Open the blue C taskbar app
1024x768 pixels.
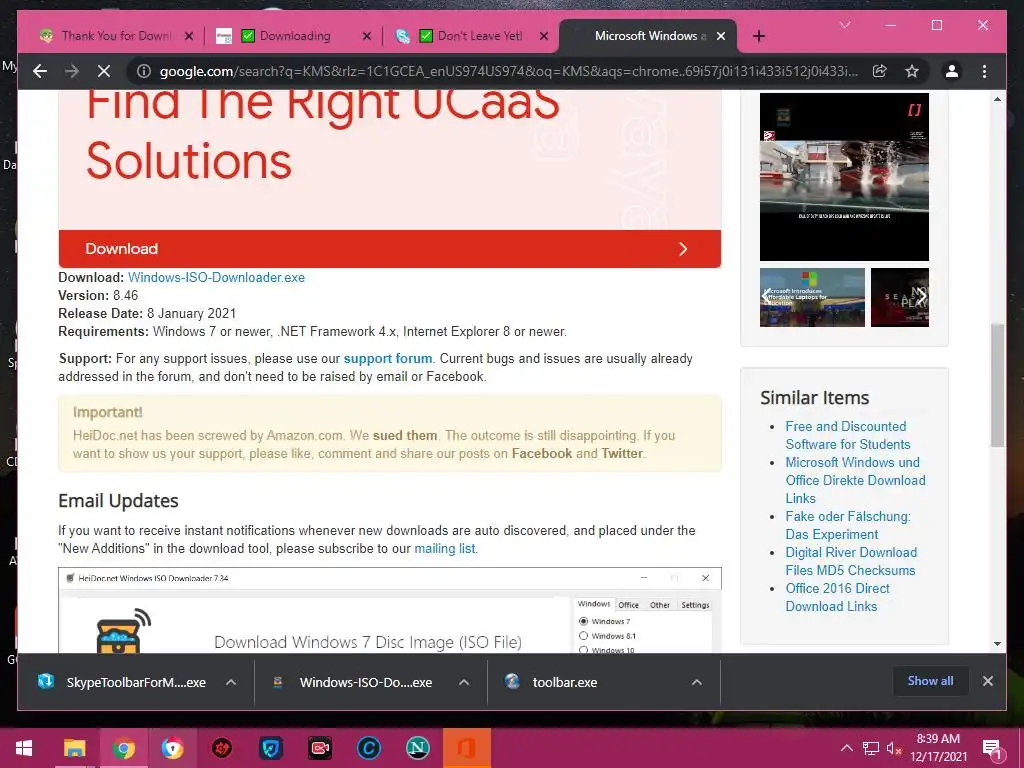pos(368,748)
